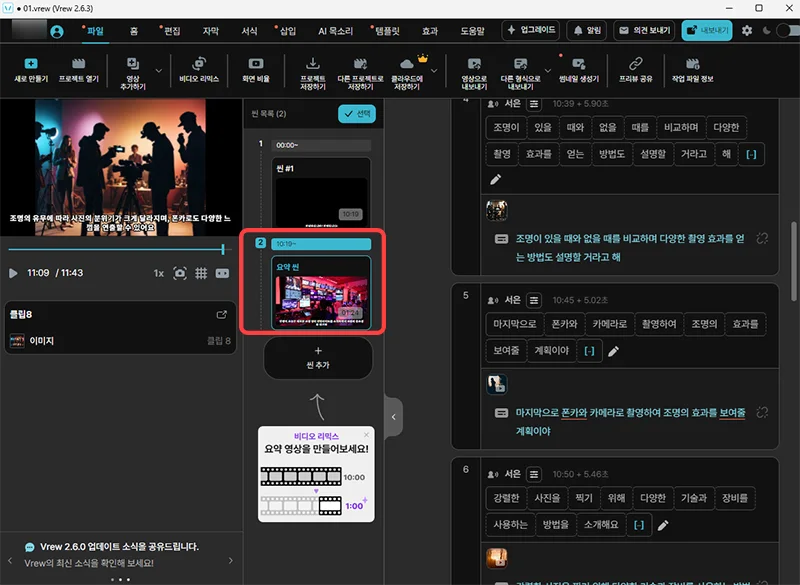Collapse the scene list panel arrow
The width and height of the screenshot is (800, 585).
point(393,417)
